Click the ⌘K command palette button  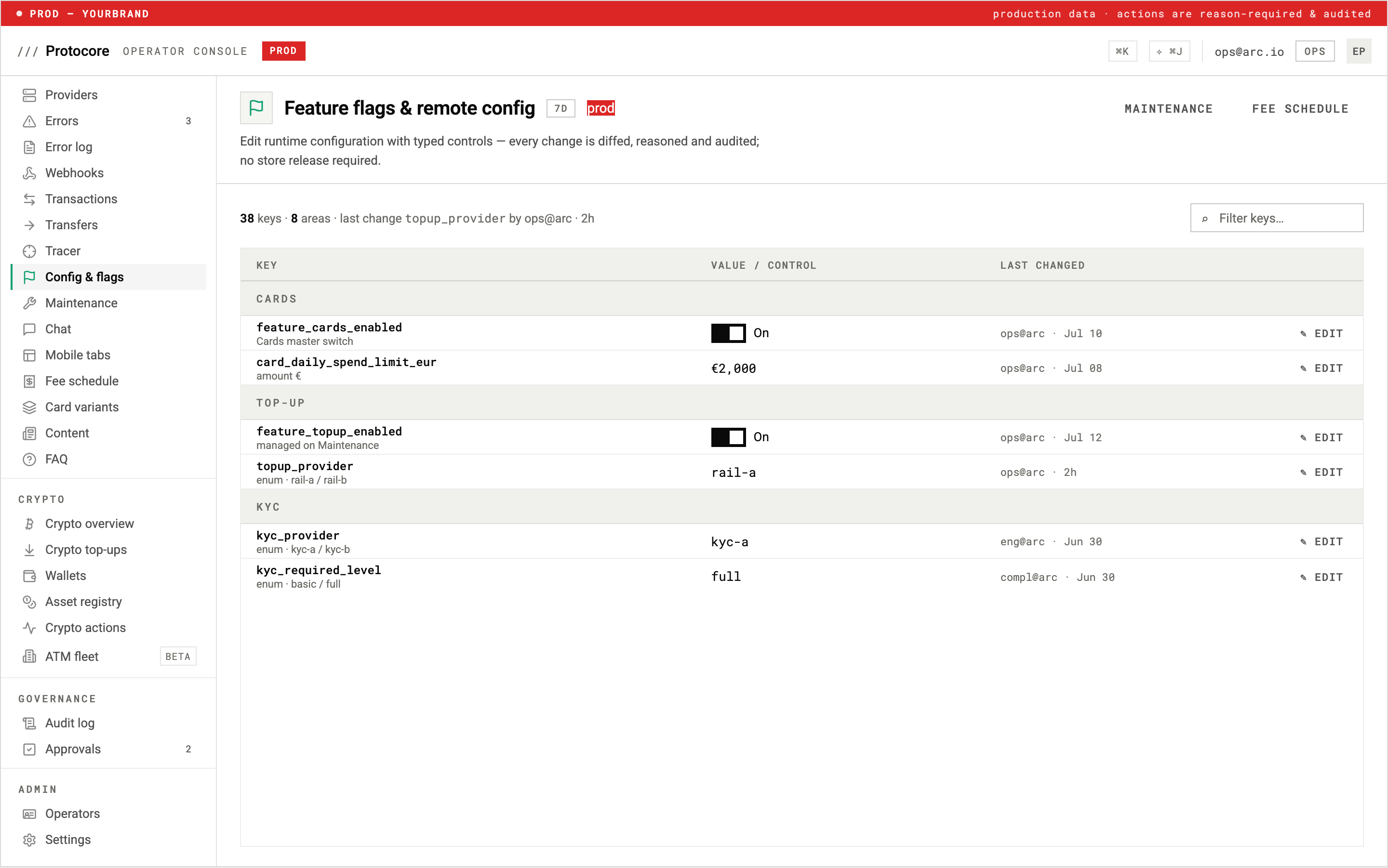pos(1122,51)
